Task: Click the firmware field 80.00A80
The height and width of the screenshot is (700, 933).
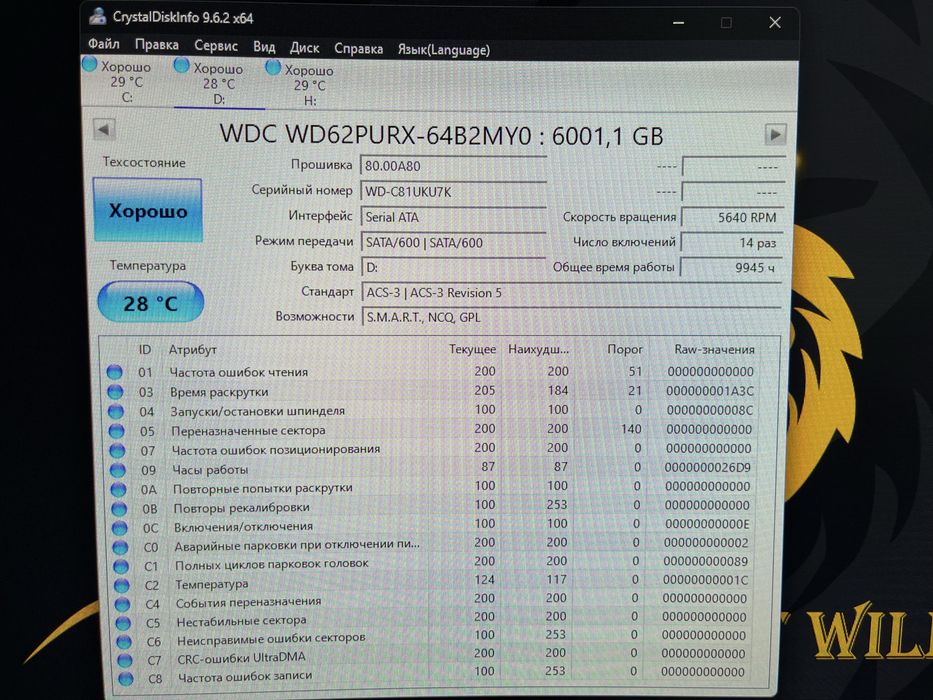Action: 453,166
